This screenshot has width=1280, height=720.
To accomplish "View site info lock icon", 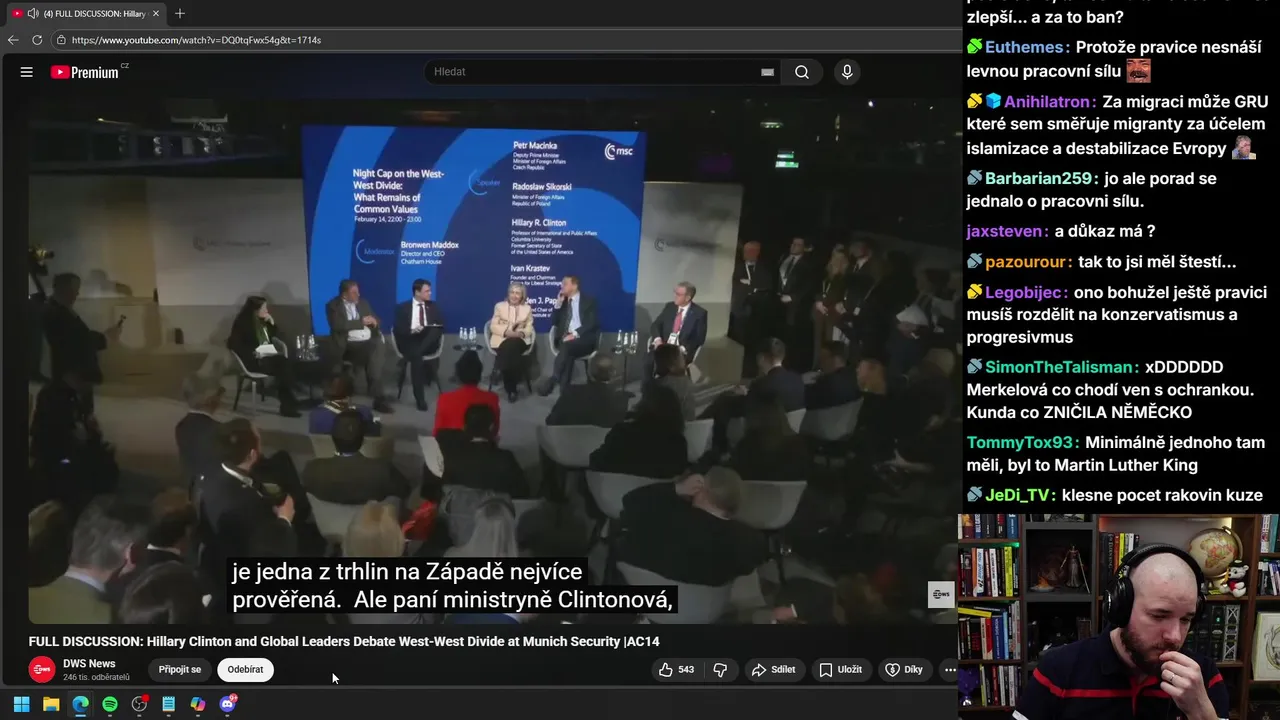I will pos(61,40).
